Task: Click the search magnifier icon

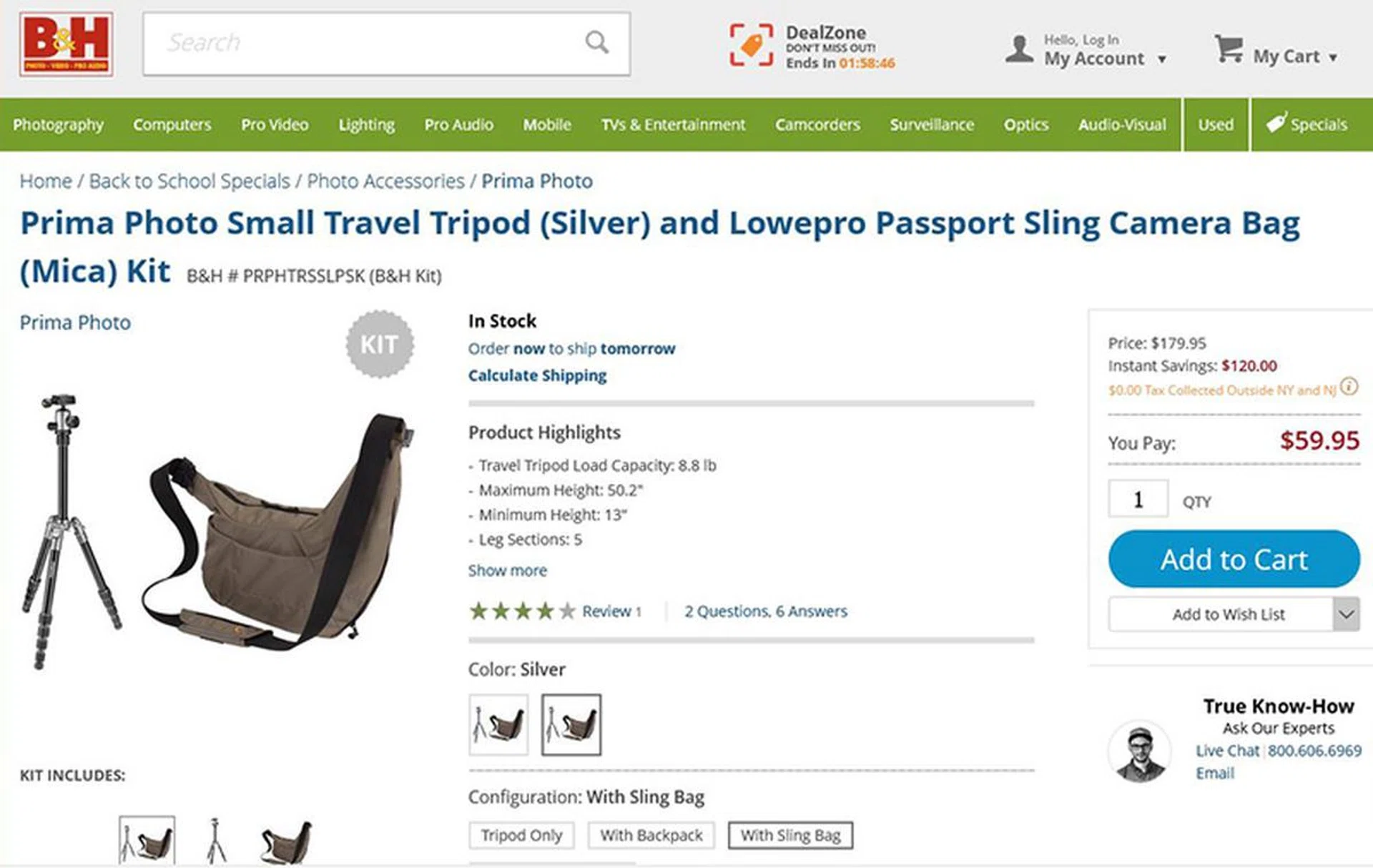Action: pyautogui.click(x=596, y=43)
